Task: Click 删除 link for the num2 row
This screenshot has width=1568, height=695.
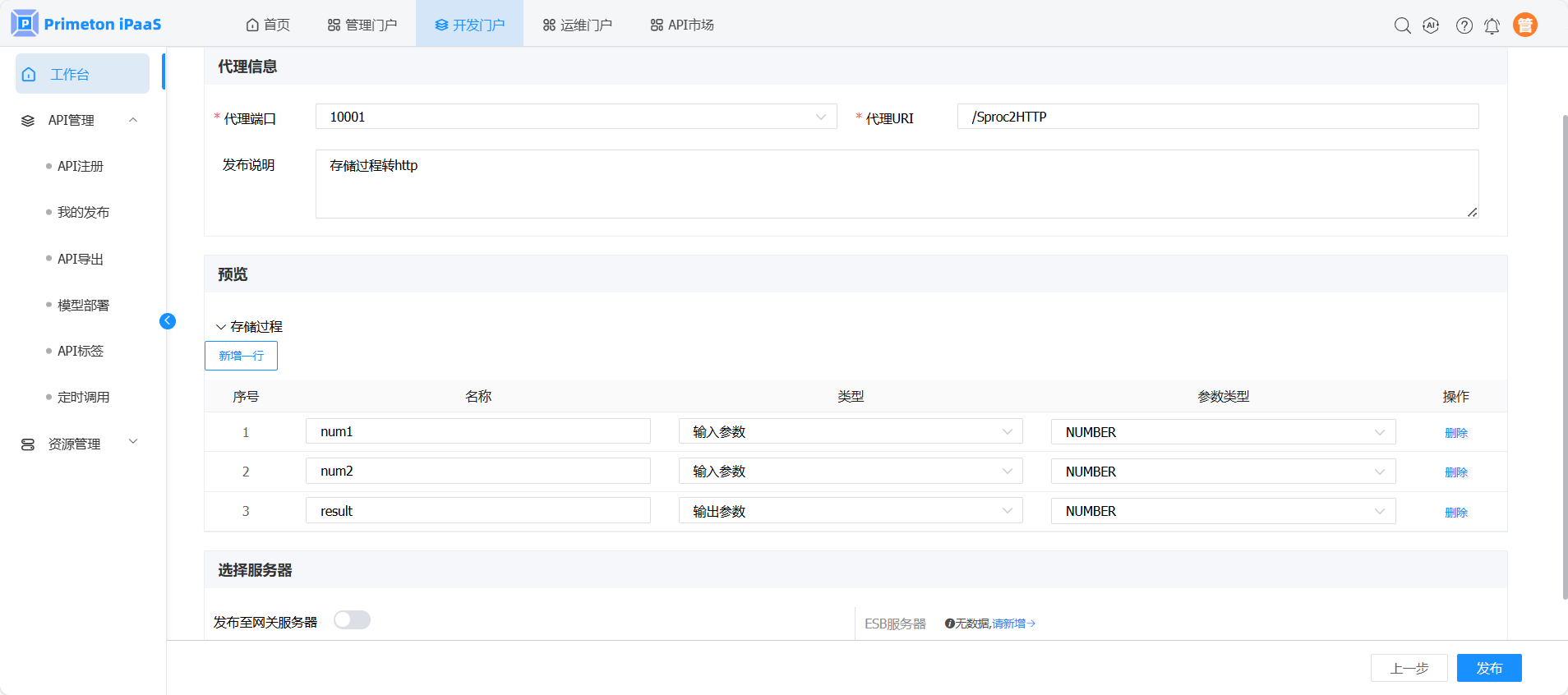Action: coord(1455,472)
